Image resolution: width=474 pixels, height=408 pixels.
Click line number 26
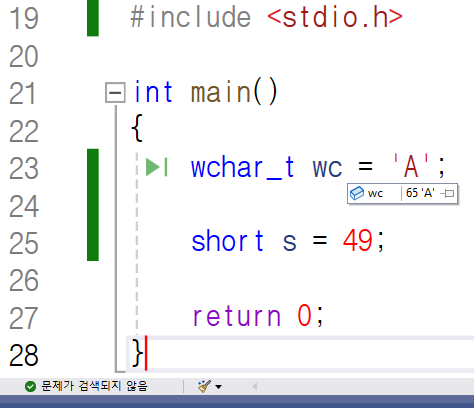pos(24,281)
